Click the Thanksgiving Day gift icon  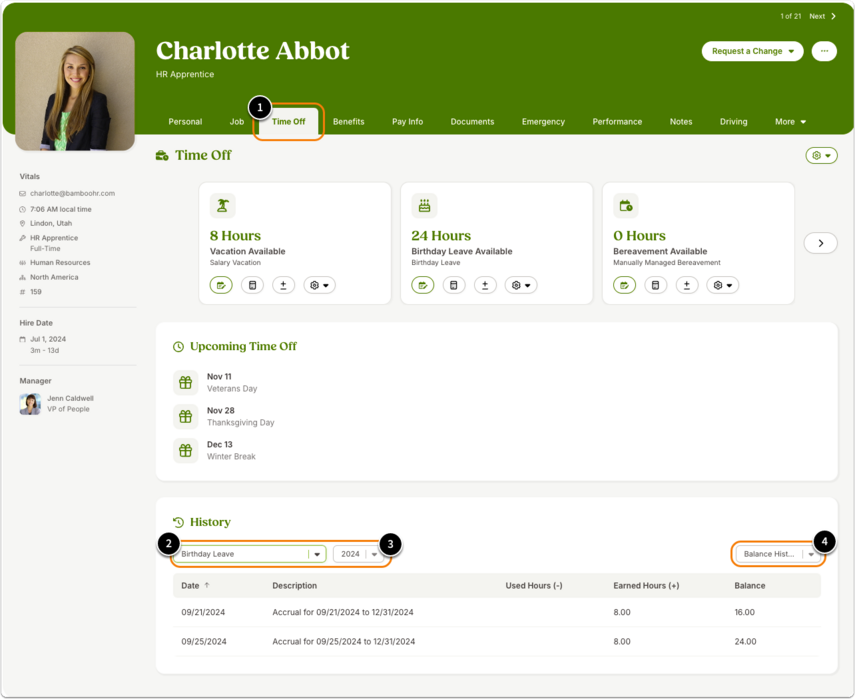(185, 417)
